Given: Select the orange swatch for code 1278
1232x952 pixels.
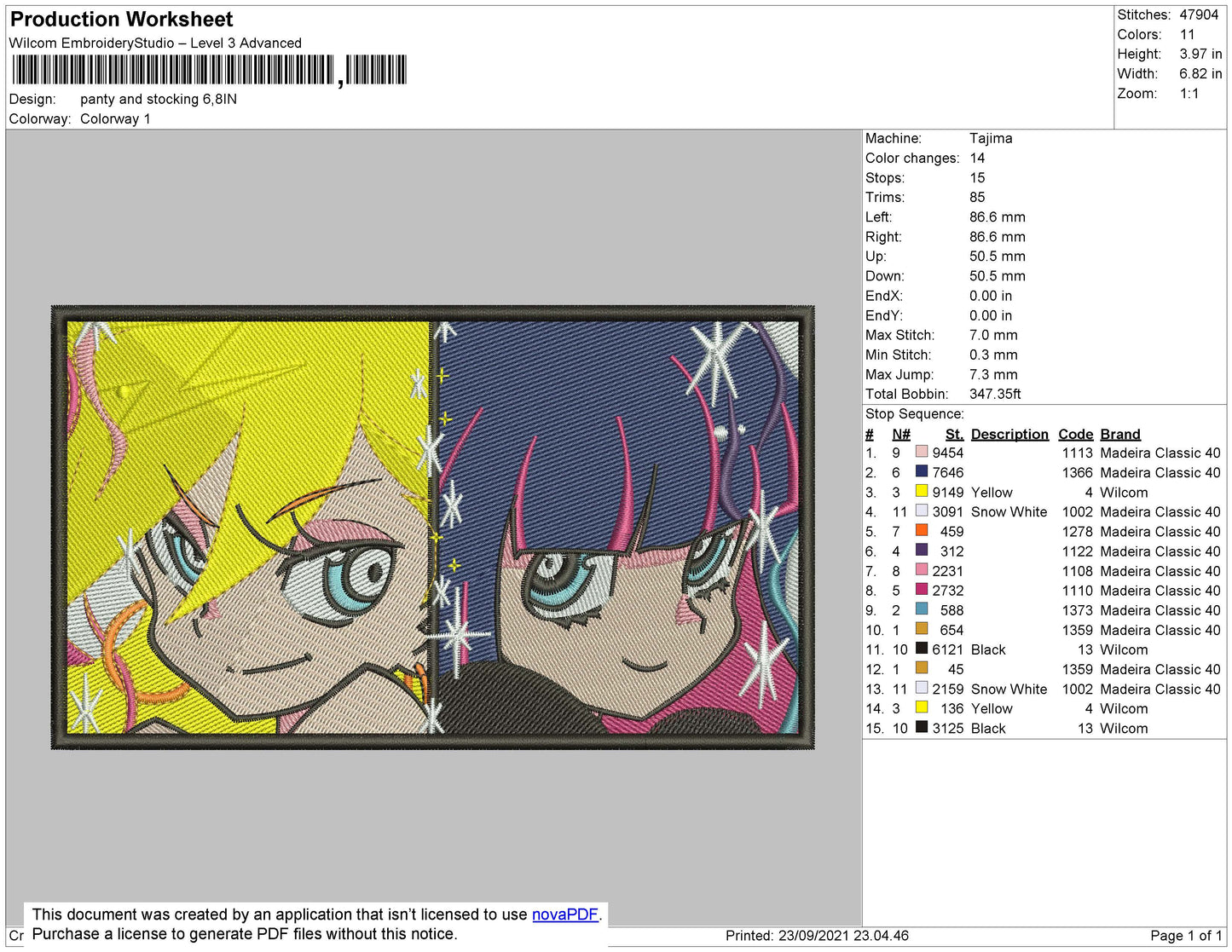Looking at the screenshot, I should pyautogui.click(x=921, y=530).
